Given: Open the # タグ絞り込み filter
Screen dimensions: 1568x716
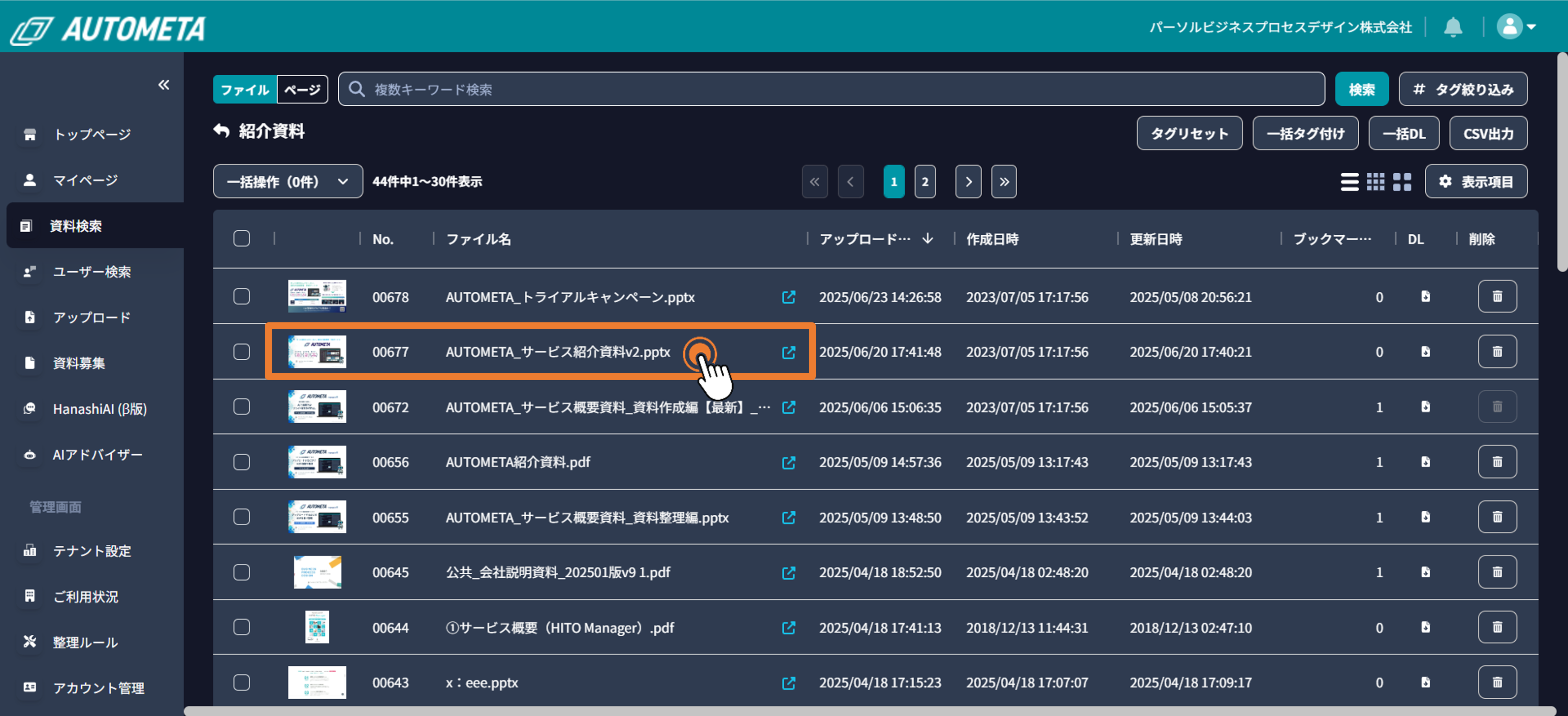Looking at the screenshot, I should pyautogui.click(x=1463, y=90).
